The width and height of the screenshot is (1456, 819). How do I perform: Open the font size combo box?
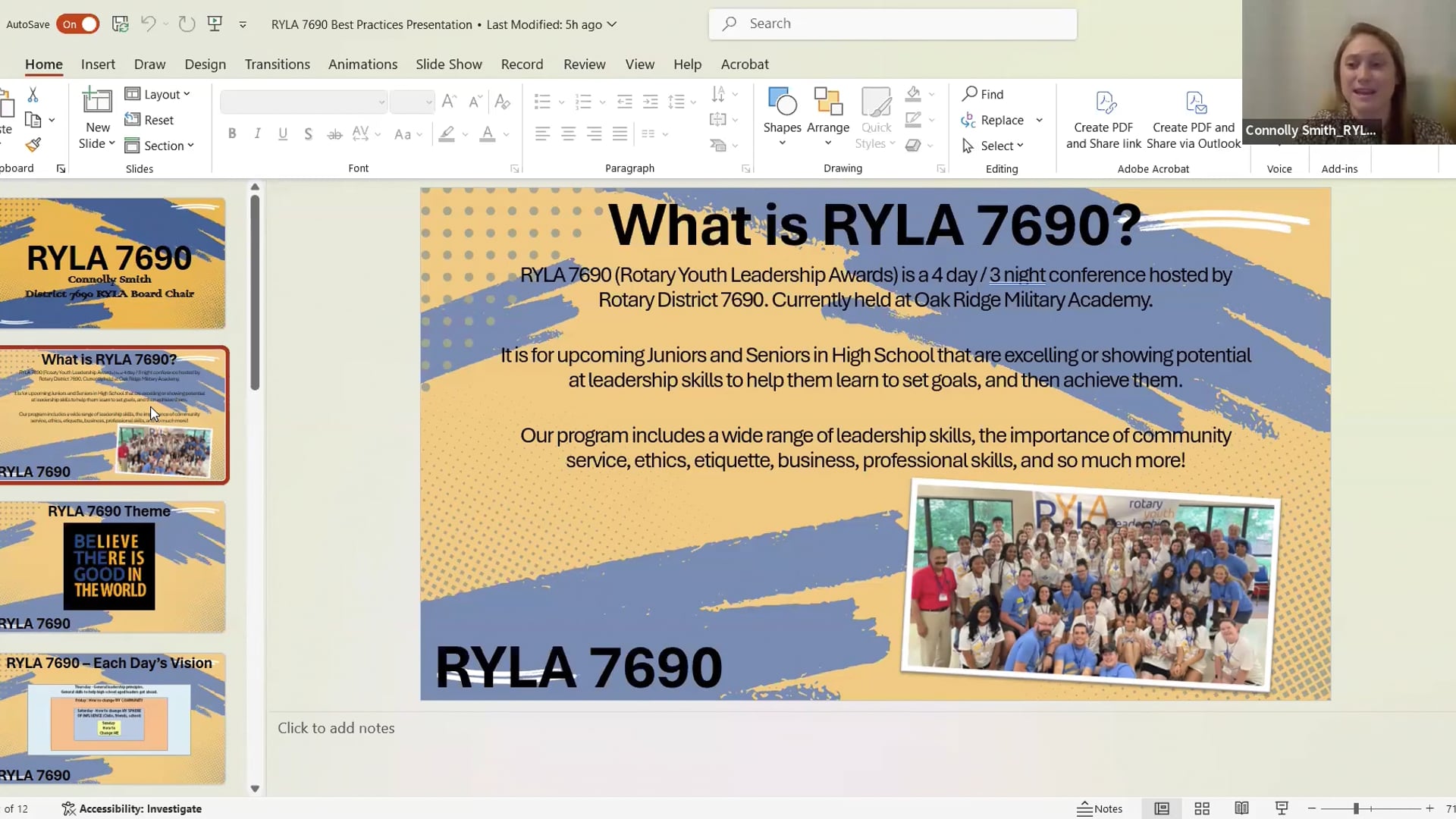click(x=412, y=102)
